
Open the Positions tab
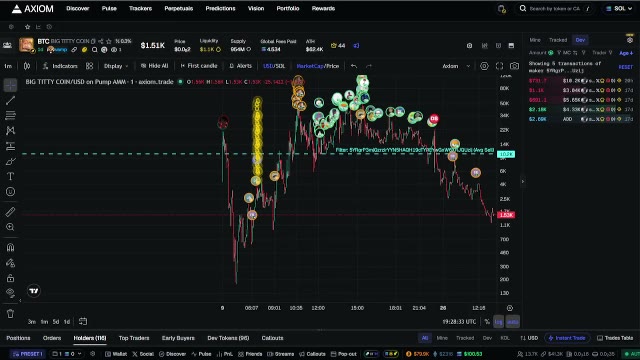(x=18, y=338)
